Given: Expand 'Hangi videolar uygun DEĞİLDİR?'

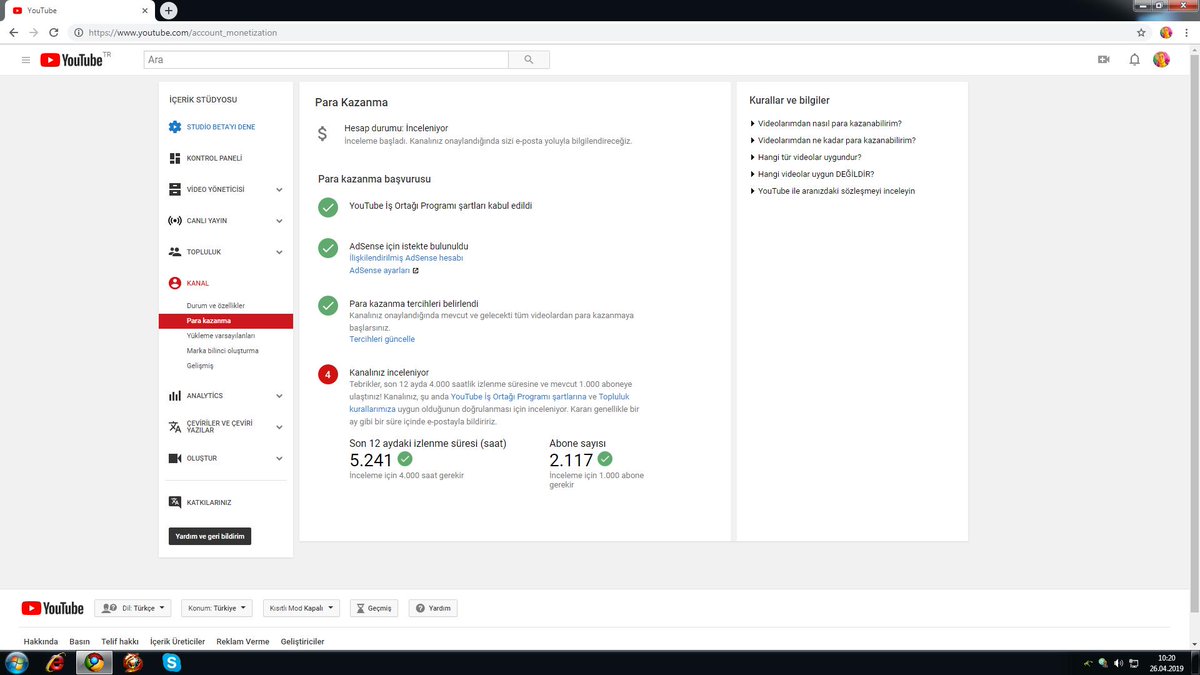Looking at the screenshot, I should (811, 174).
